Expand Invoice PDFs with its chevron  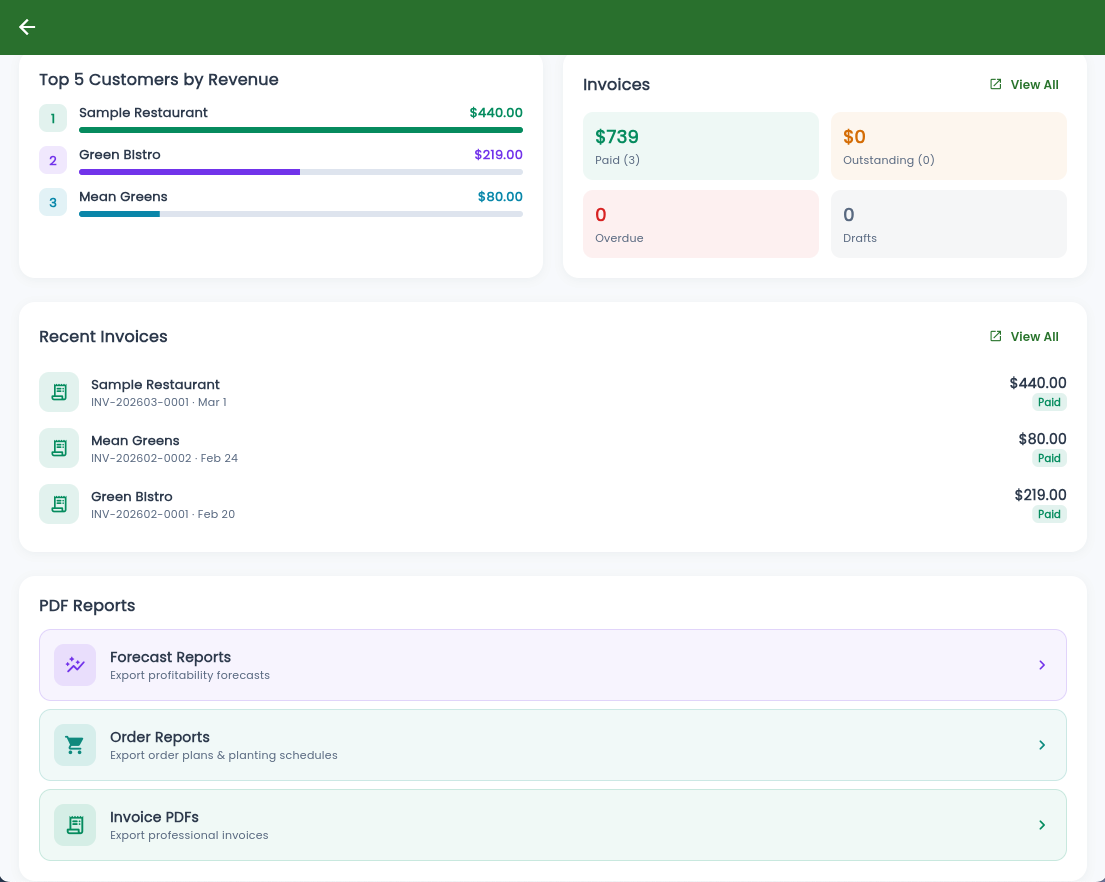pos(1041,825)
